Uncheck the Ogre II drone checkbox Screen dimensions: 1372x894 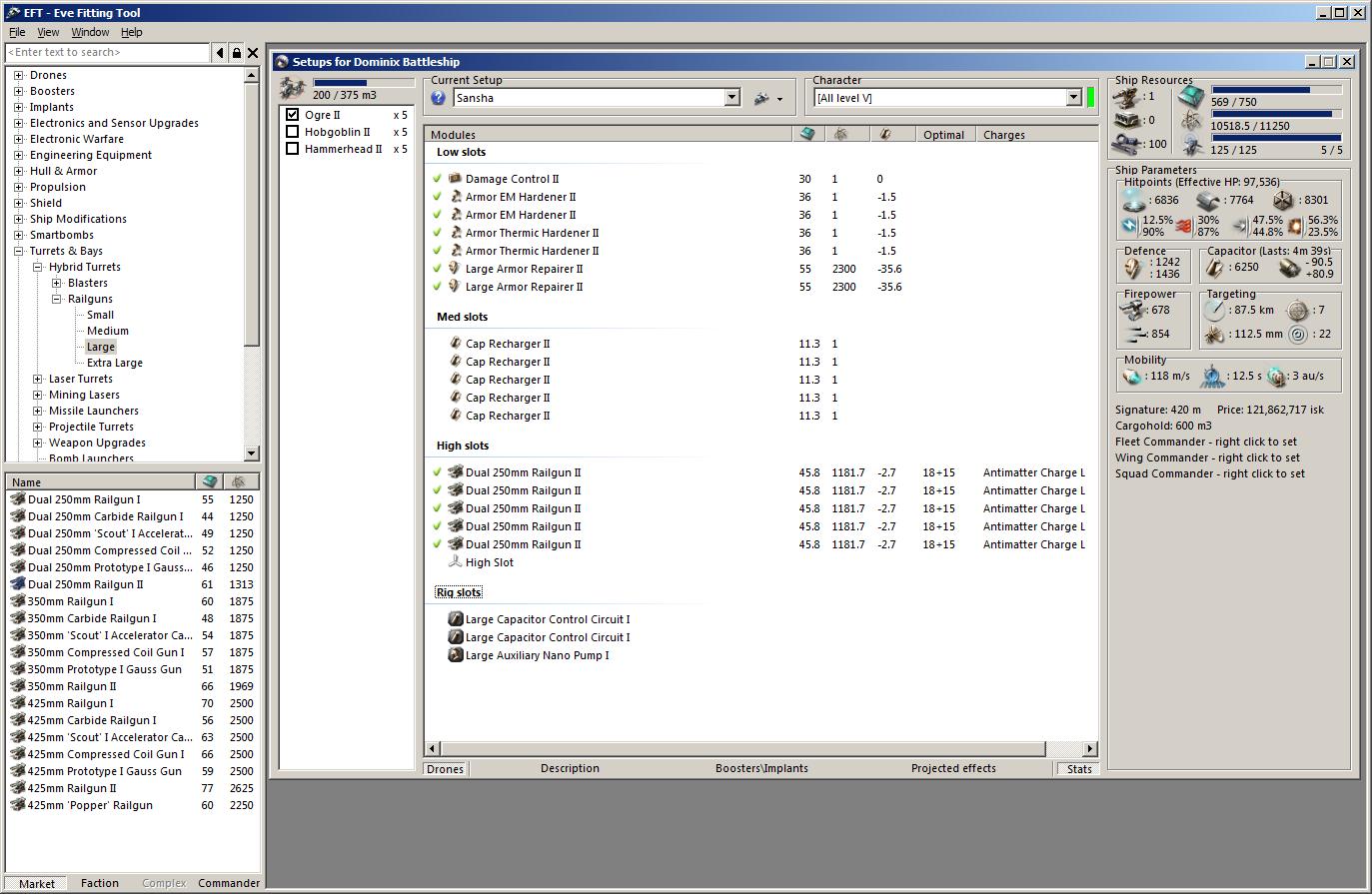tap(293, 115)
